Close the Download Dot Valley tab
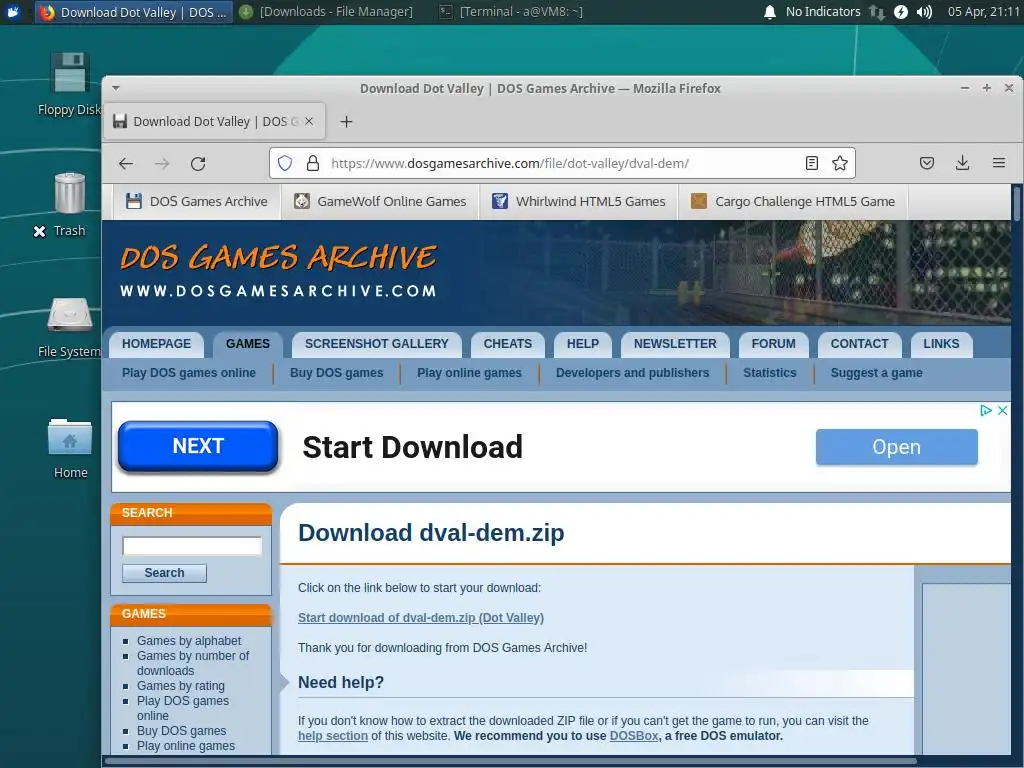This screenshot has height=768, width=1024. 309,121
